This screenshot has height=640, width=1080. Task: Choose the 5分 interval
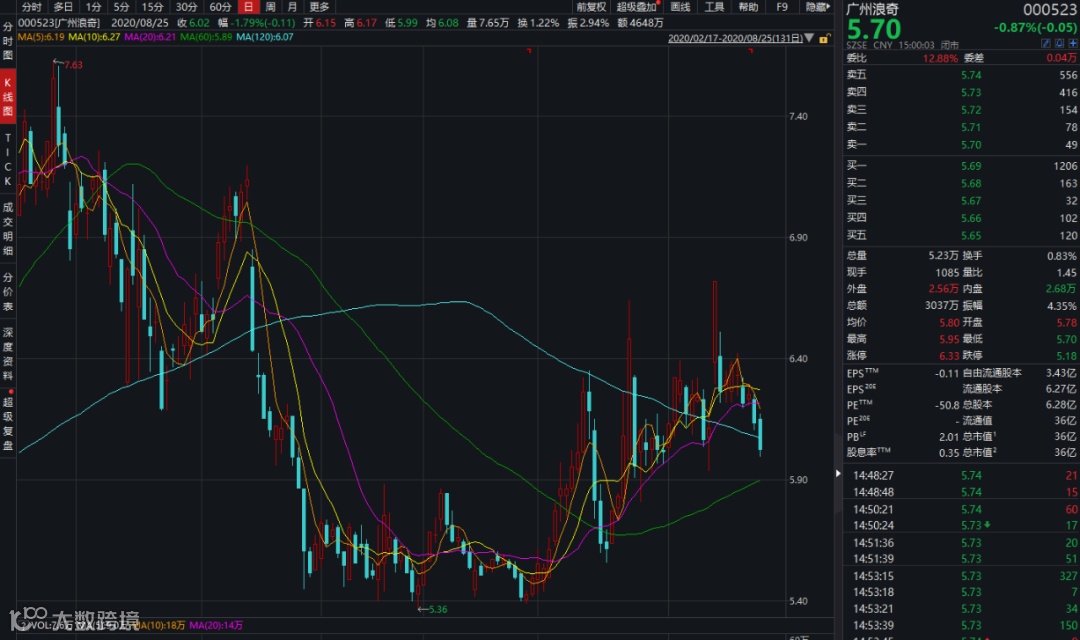(x=121, y=6)
